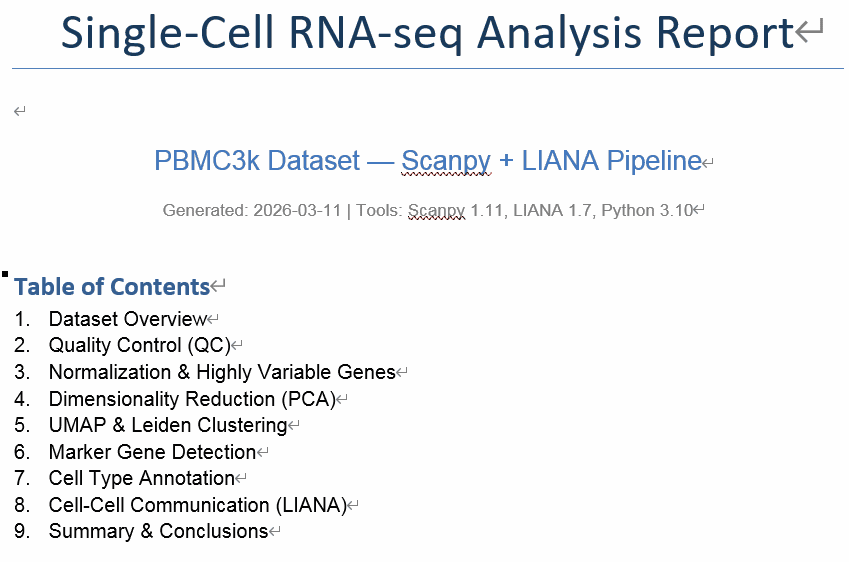849x562 pixels.
Task: Click the red-underlined "Scanpy" in the blue subtitle
Action: pos(446,161)
